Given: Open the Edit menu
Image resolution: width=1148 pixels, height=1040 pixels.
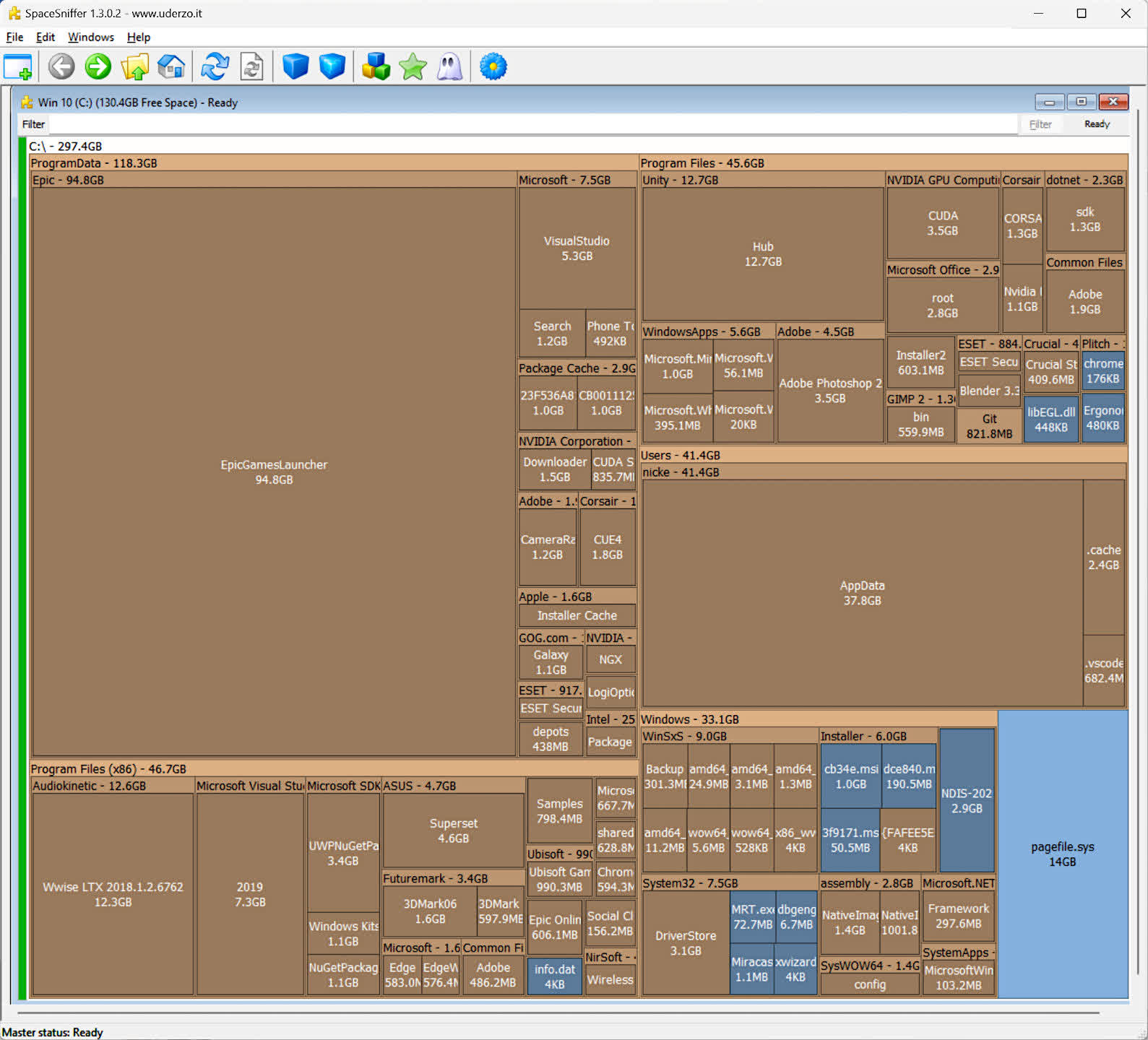Looking at the screenshot, I should tap(46, 37).
